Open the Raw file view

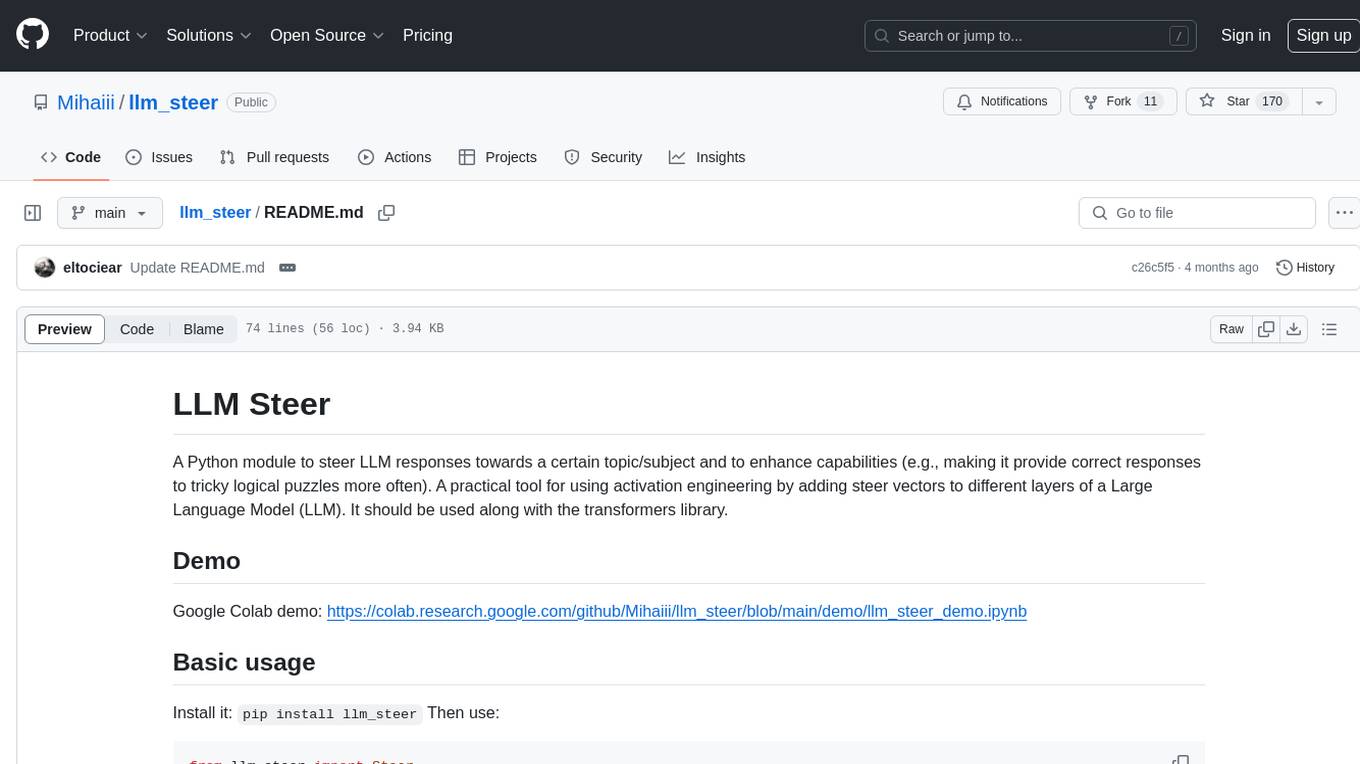(1231, 329)
